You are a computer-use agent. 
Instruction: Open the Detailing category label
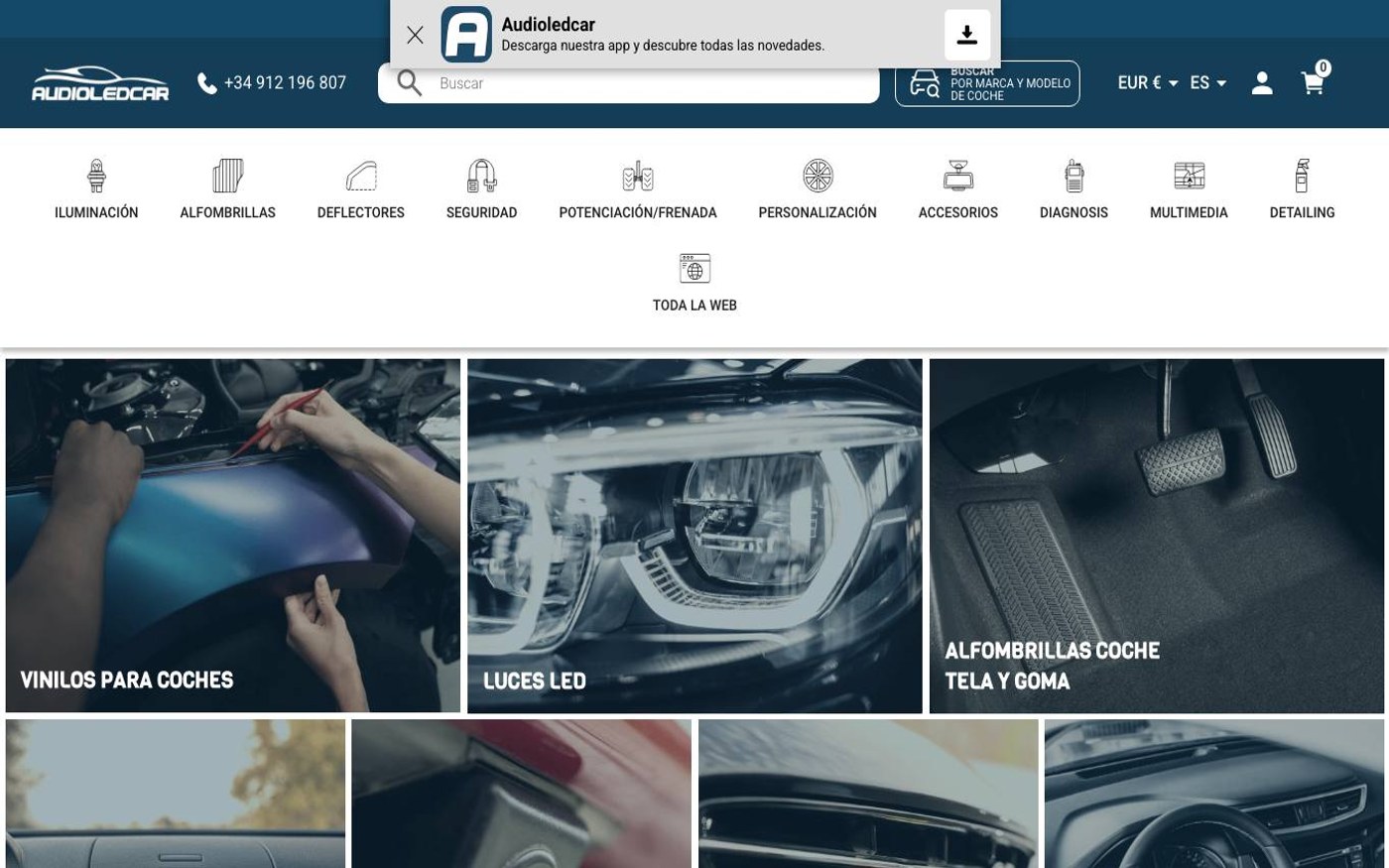(x=1302, y=212)
